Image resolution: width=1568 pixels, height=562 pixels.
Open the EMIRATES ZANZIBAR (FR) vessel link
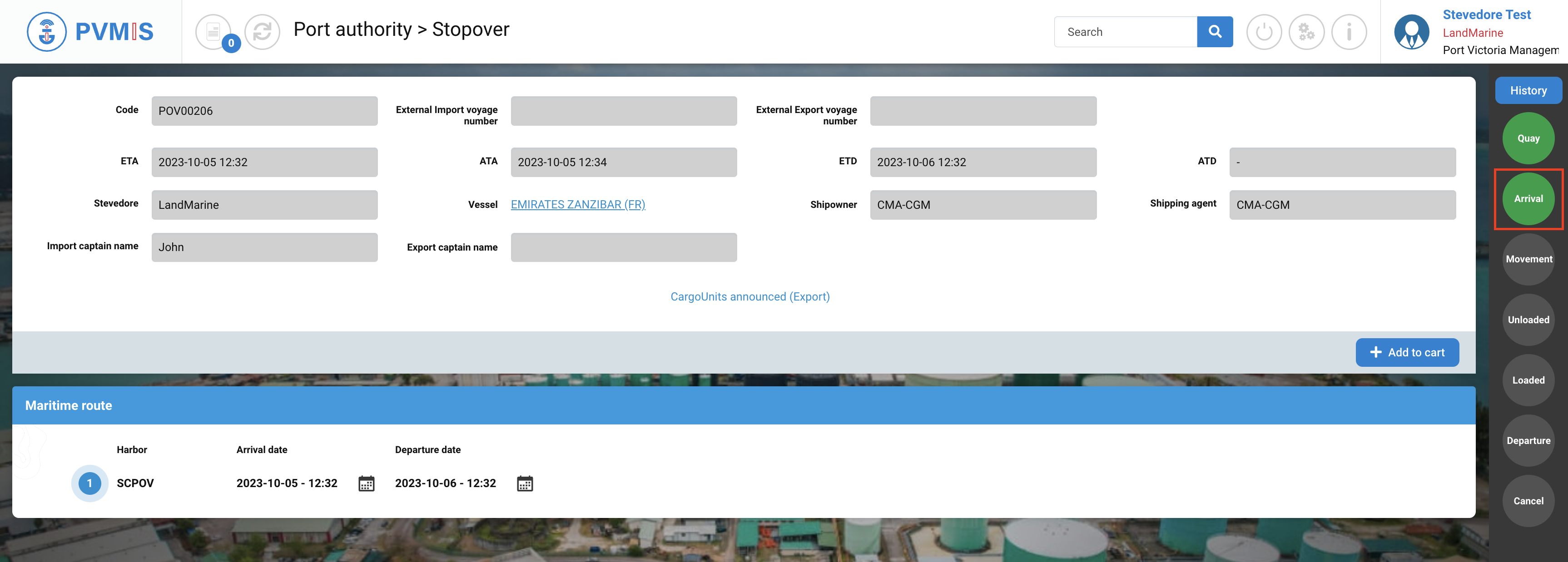[578, 205]
